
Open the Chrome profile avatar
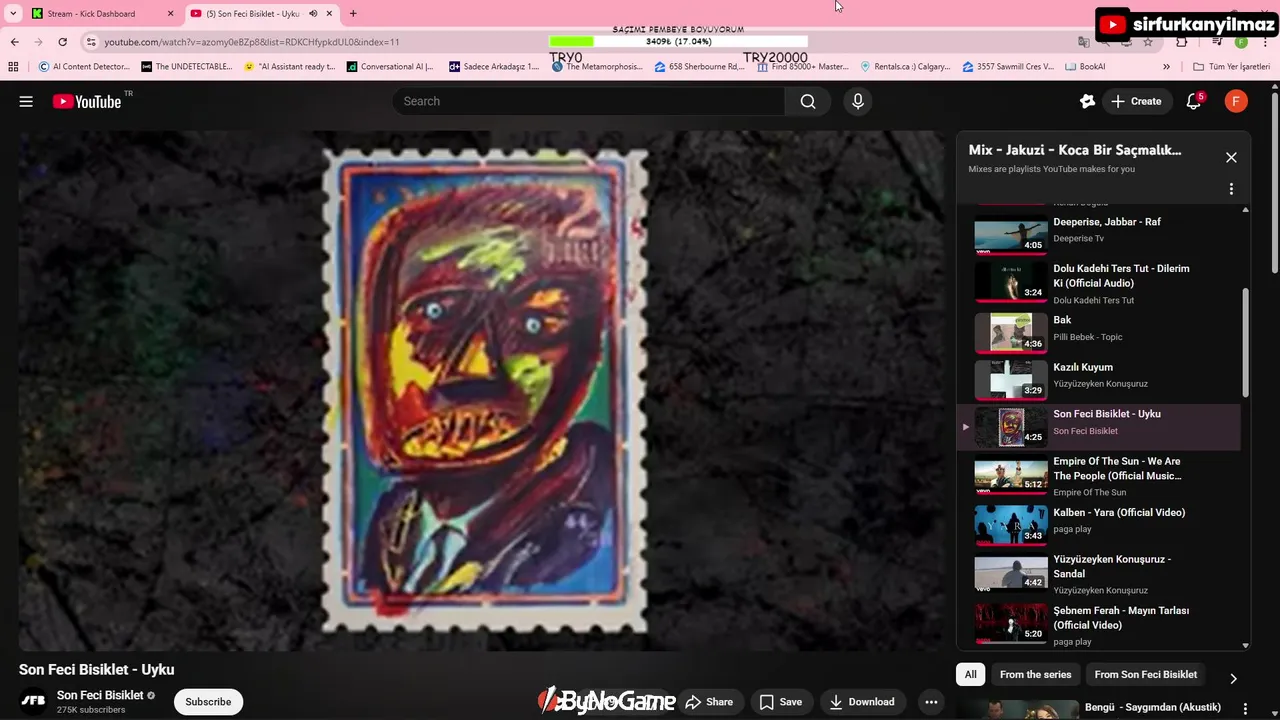pyautogui.click(x=1241, y=42)
